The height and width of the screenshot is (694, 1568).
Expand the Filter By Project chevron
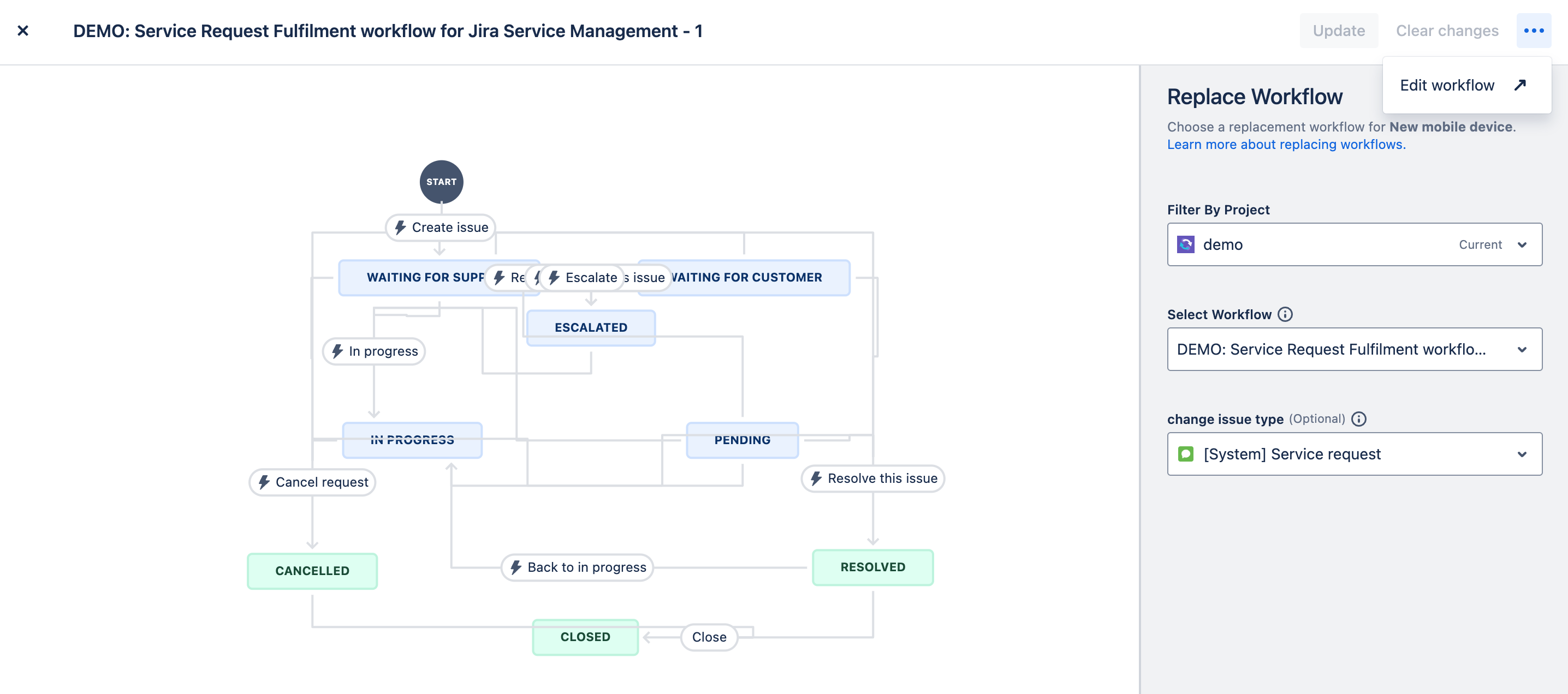pyautogui.click(x=1522, y=244)
